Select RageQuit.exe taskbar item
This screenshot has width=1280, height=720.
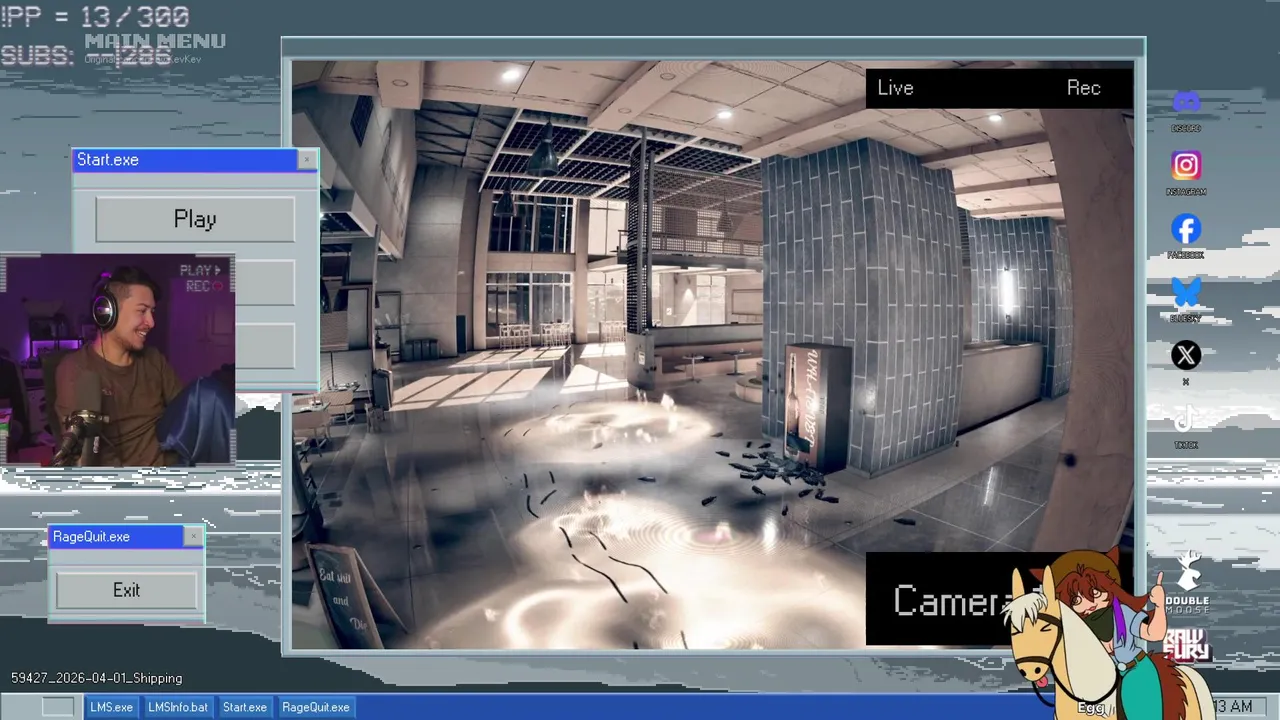tap(315, 707)
